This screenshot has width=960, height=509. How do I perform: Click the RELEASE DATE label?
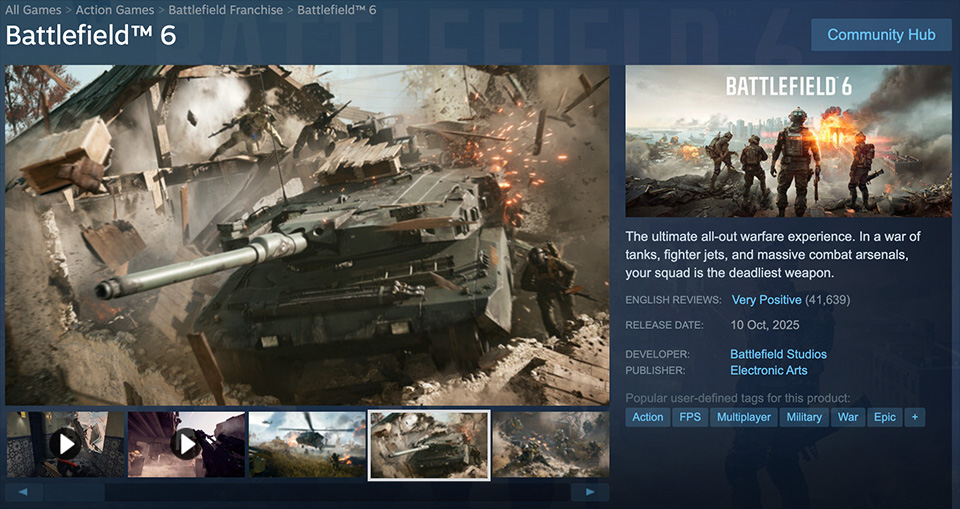664,325
